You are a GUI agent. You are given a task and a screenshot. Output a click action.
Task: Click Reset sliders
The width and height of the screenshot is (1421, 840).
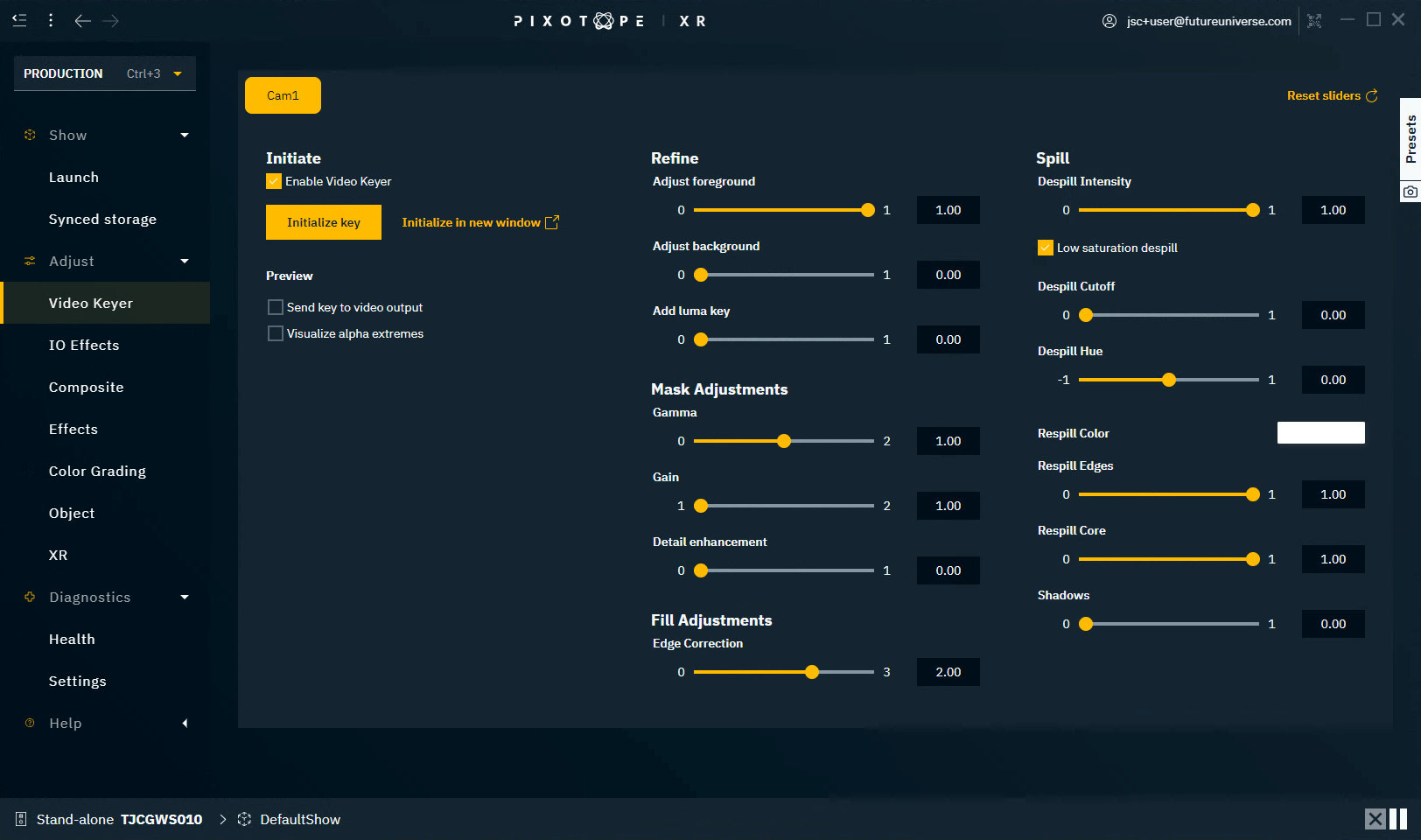1323,96
